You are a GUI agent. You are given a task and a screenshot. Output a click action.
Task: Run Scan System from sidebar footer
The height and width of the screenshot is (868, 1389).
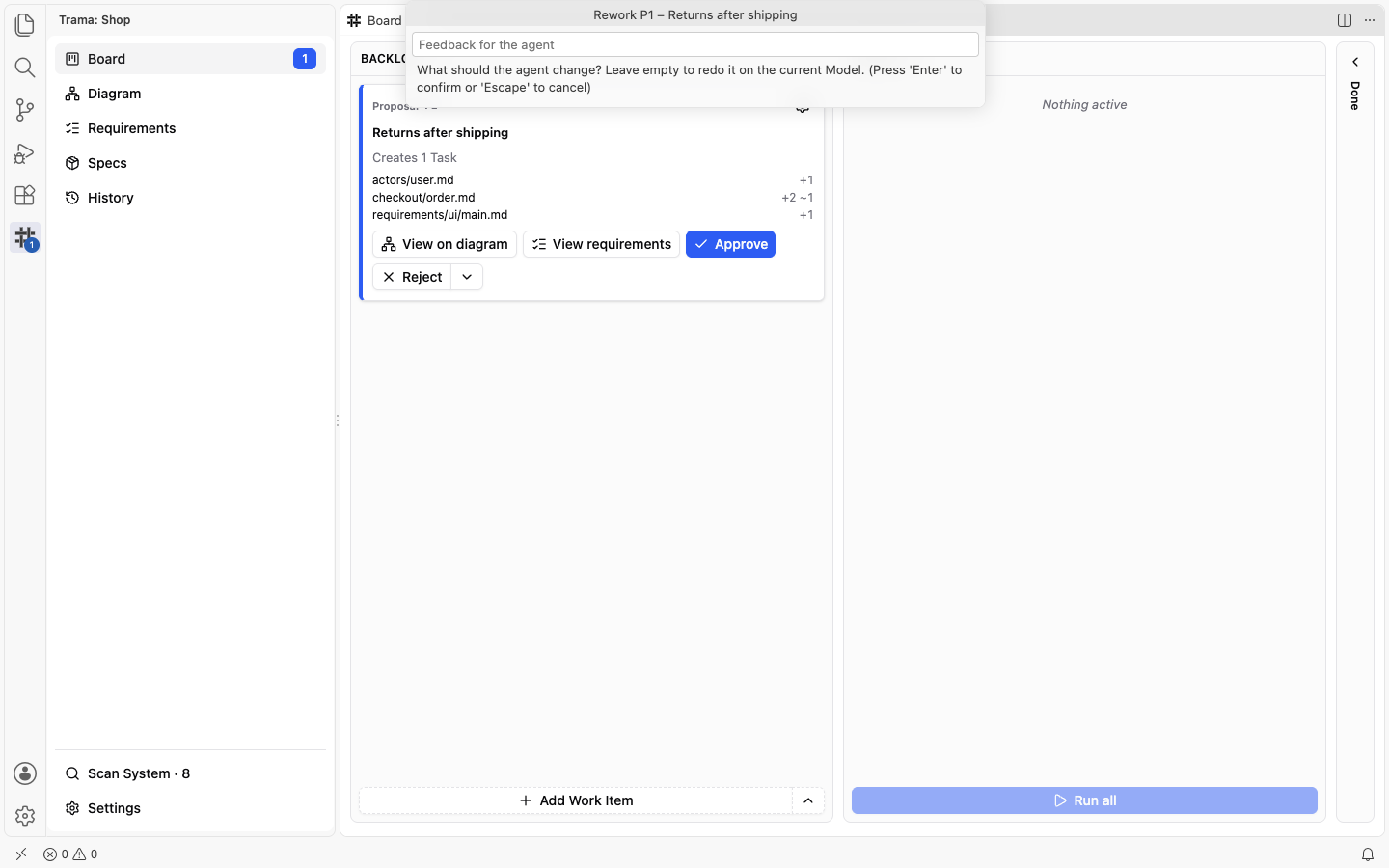pyautogui.click(x=190, y=773)
